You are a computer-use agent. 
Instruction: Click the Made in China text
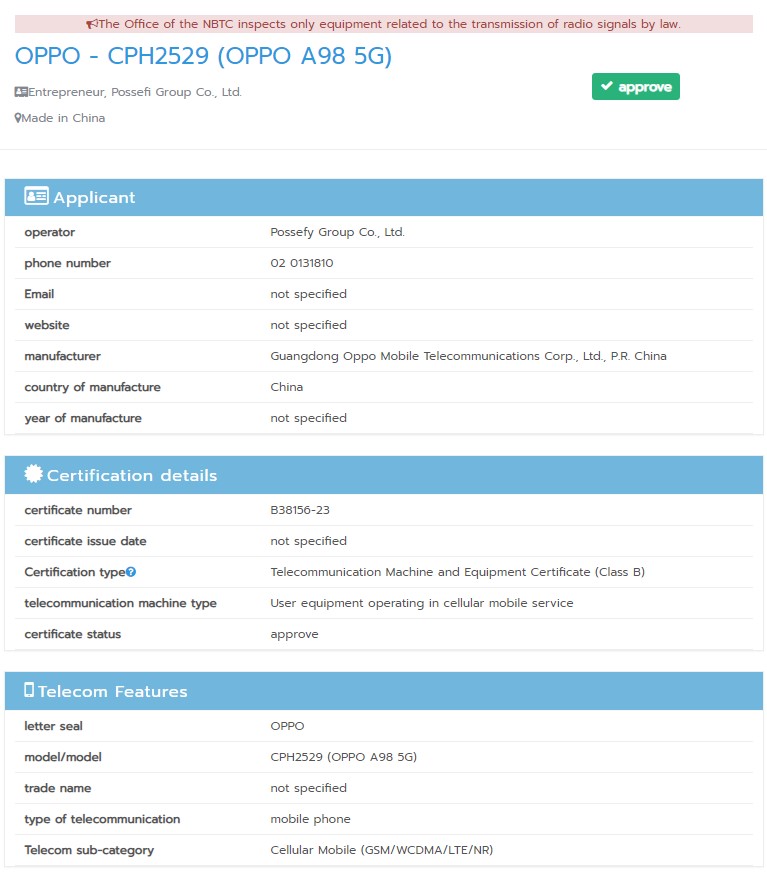click(x=63, y=118)
